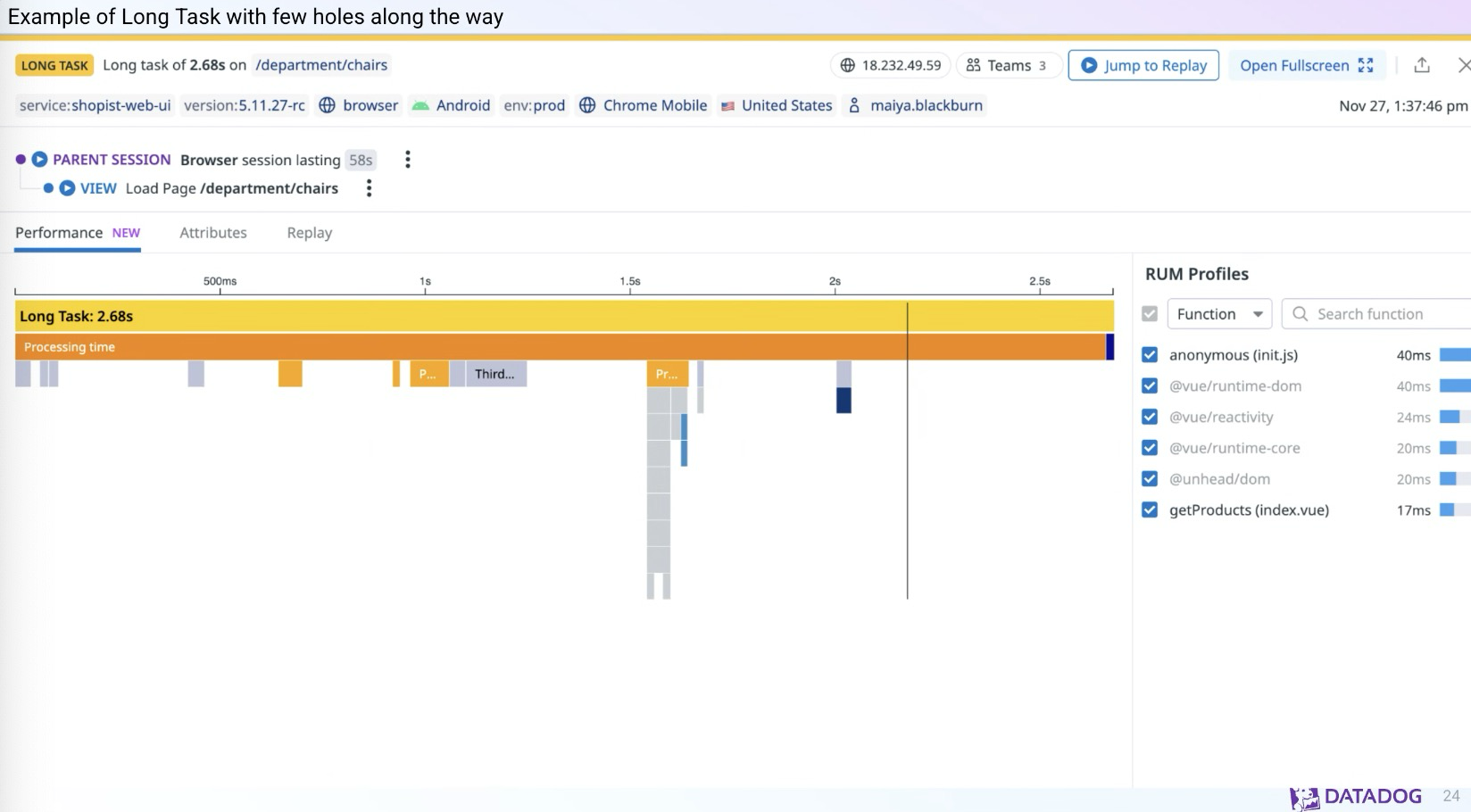
Task: Disable the getProducts (index.vue) checkbox
Action: tap(1150, 510)
